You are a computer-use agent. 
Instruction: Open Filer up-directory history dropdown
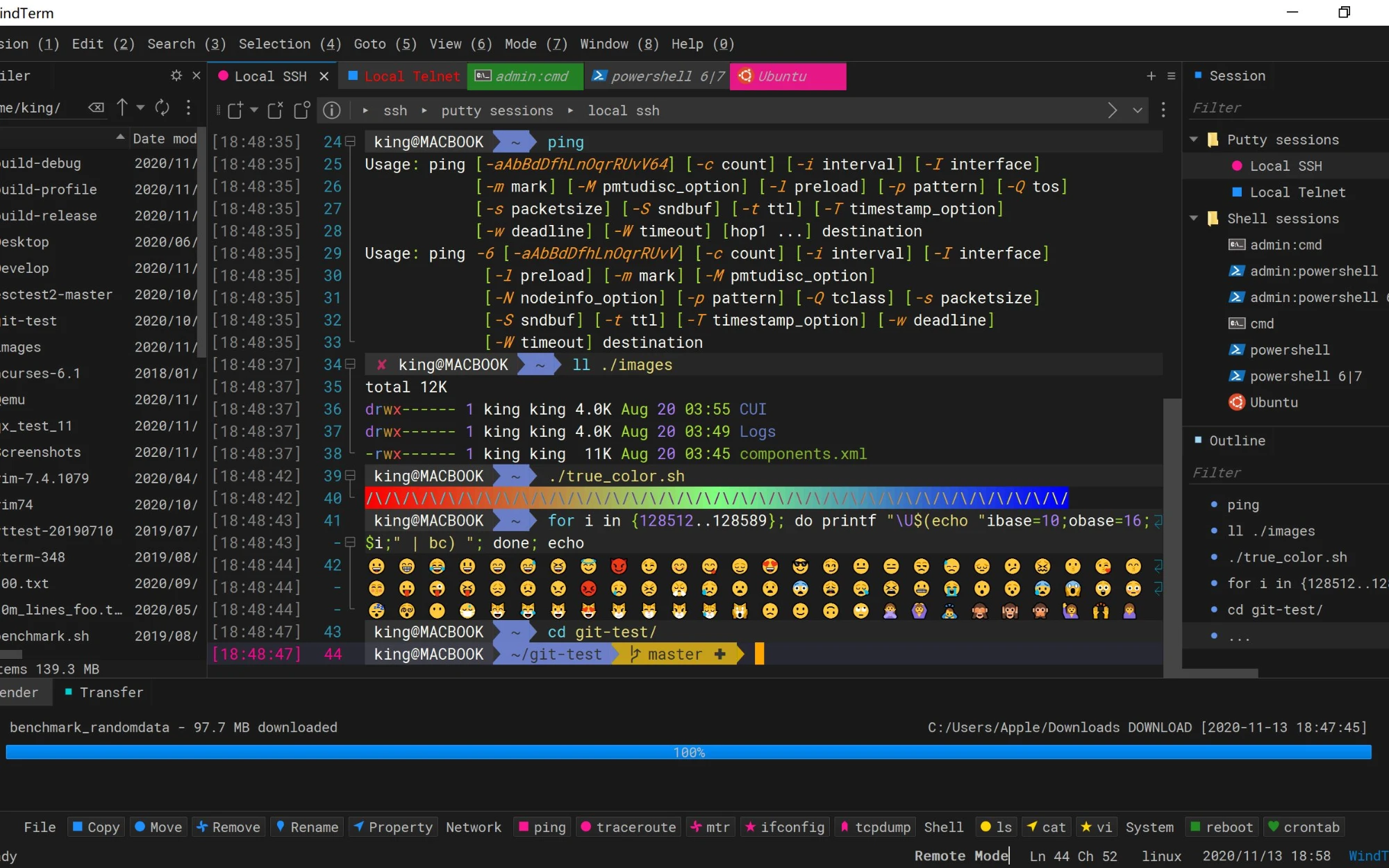(x=140, y=108)
